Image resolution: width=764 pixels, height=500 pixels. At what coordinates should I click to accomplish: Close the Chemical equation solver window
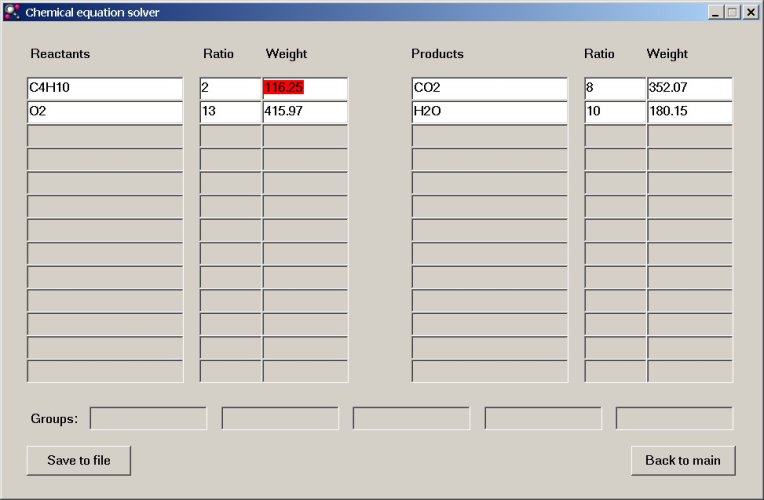751,12
